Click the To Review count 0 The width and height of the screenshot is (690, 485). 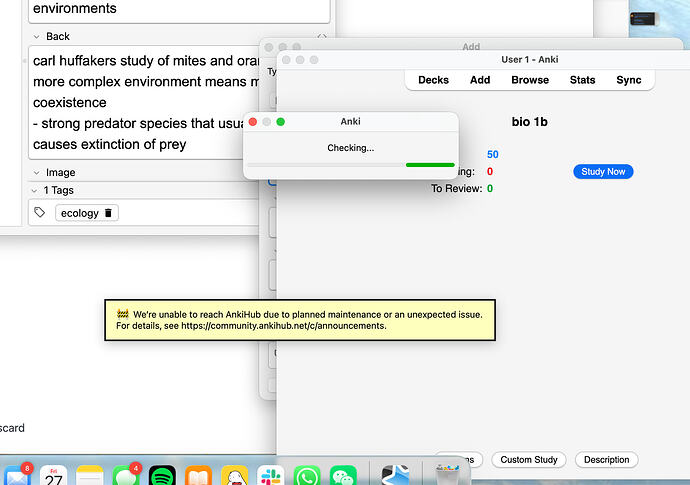tap(490, 188)
